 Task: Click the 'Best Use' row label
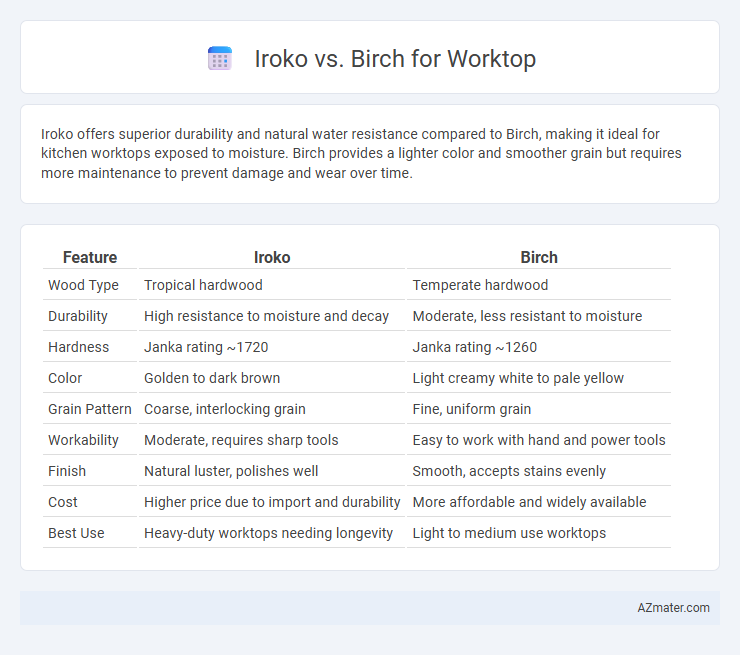(x=76, y=533)
